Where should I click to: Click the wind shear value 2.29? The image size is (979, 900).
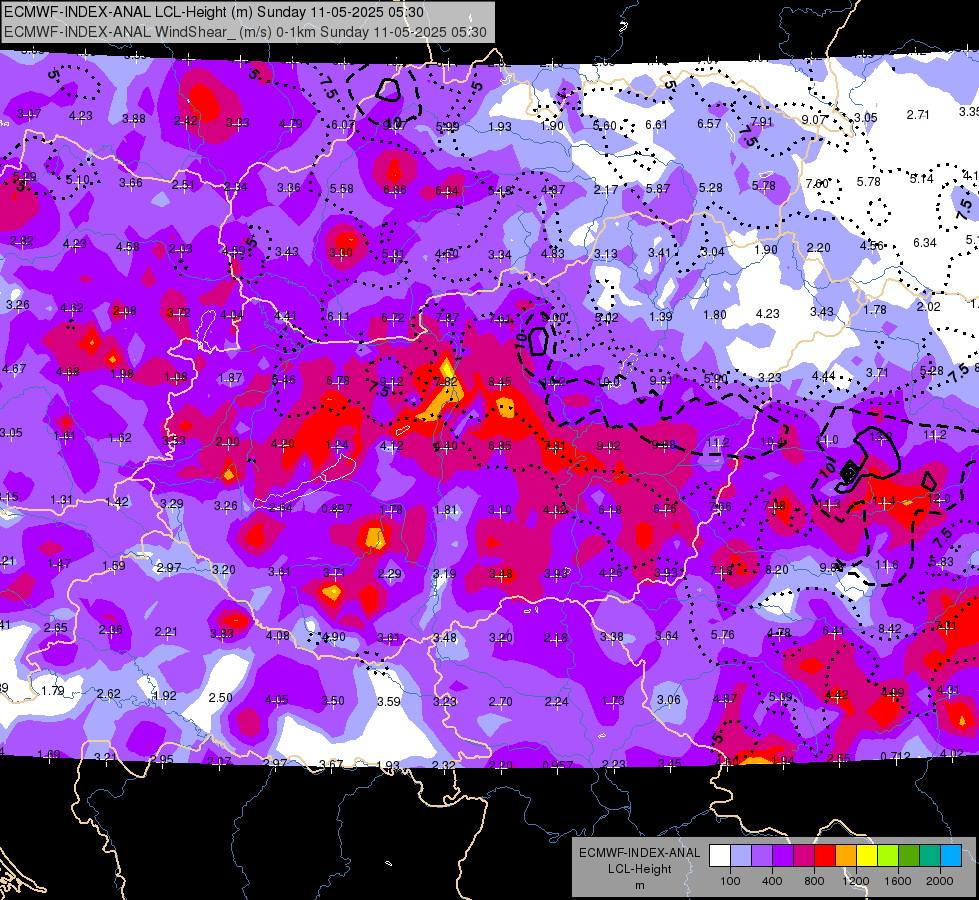pyautogui.click(x=390, y=573)
